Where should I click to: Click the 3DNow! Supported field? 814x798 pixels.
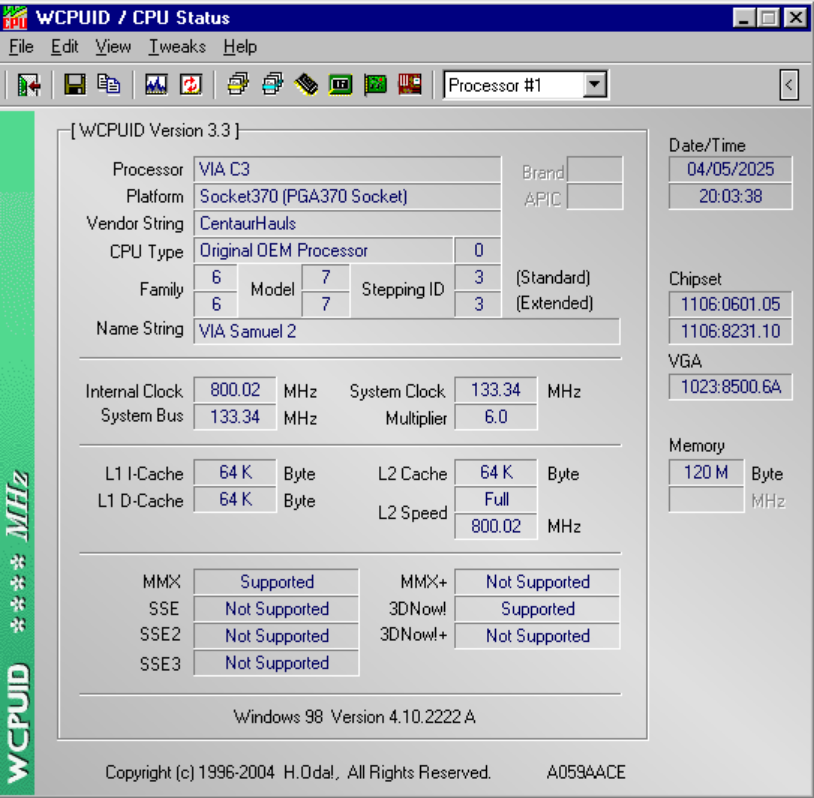pyautogui.click(x=537, y=609)
